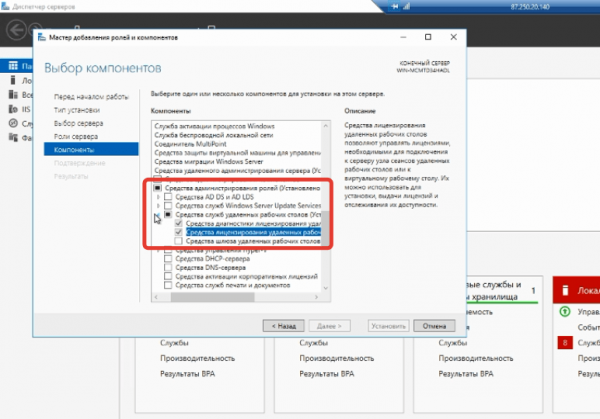Click the horizontal scrollbar left arrow
This screenshot has width=600, height=419.
[x=156, y=297]
